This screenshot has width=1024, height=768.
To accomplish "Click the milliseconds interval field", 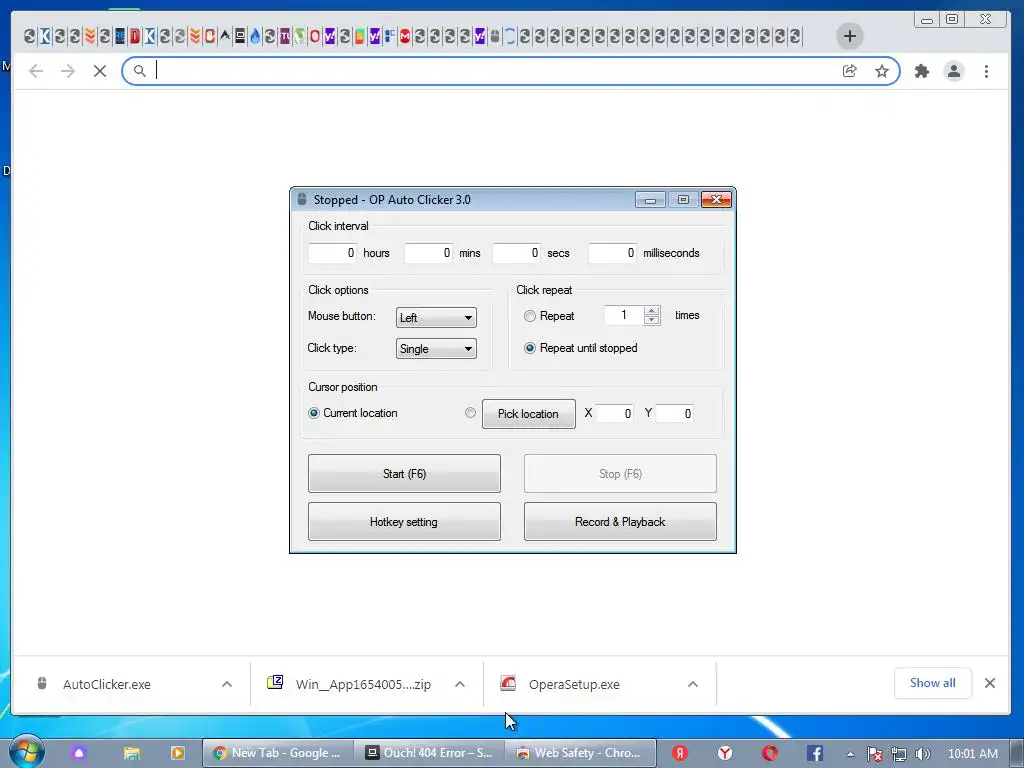I will pos(613,253).
